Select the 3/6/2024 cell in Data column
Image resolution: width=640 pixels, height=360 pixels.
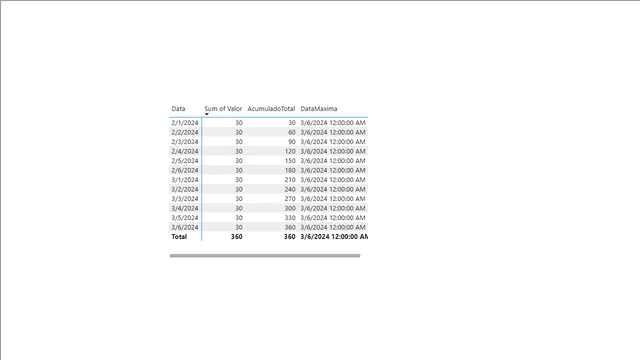click(x=184, y=227)
